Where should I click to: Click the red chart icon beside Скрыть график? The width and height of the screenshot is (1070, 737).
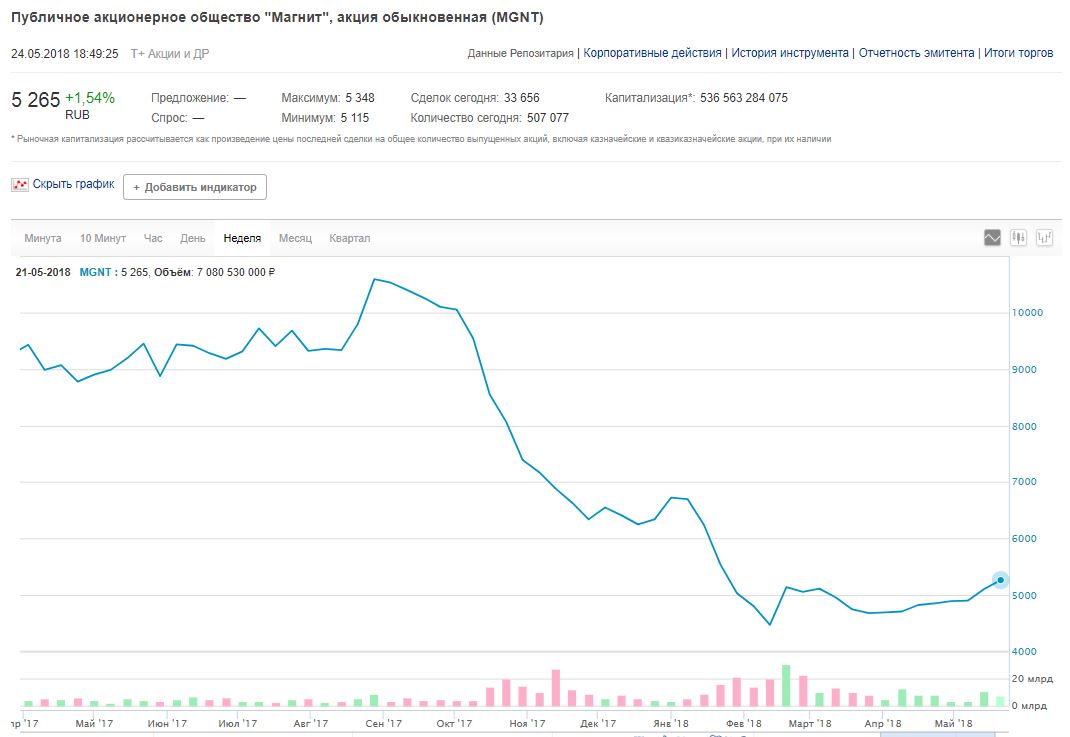pos(20,185)
